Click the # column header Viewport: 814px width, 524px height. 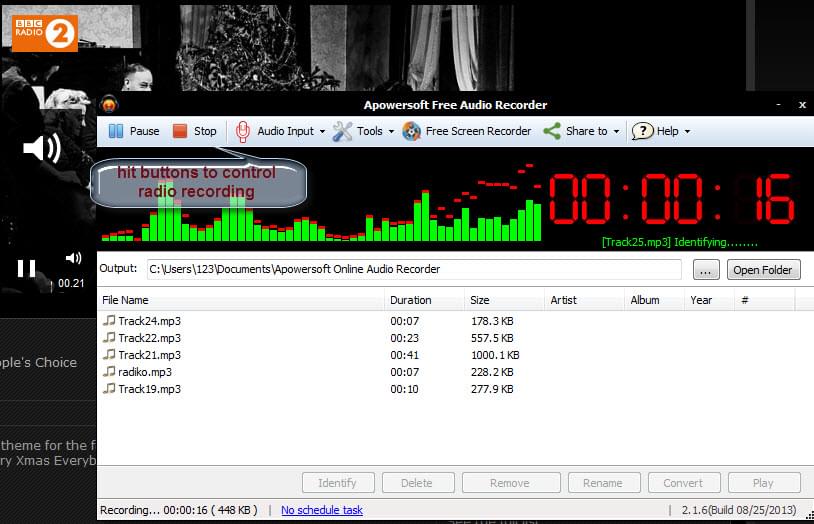click(x=765, y=300)
